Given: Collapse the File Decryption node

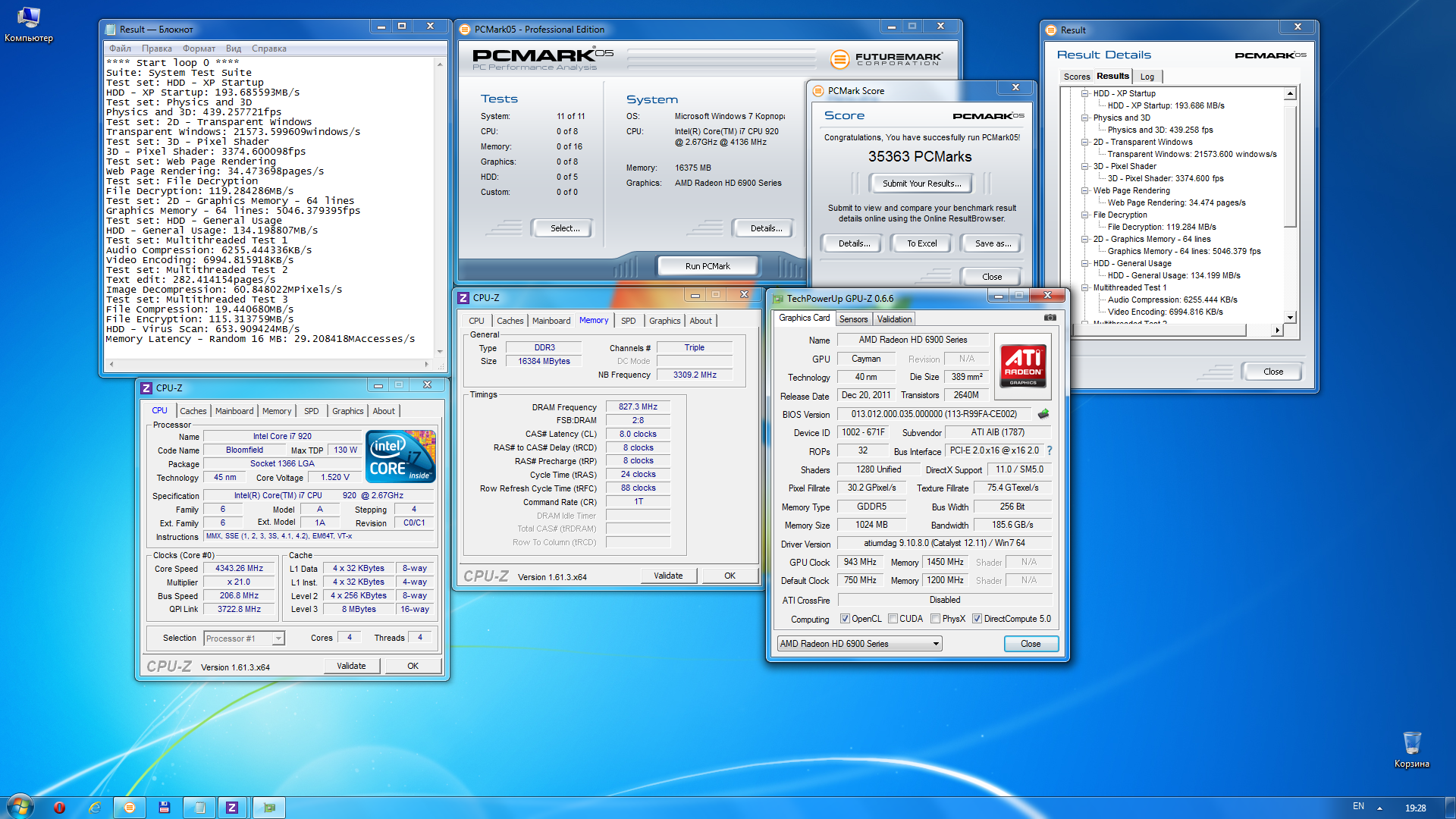Looking at the screenshot, I should point(1084,215).
